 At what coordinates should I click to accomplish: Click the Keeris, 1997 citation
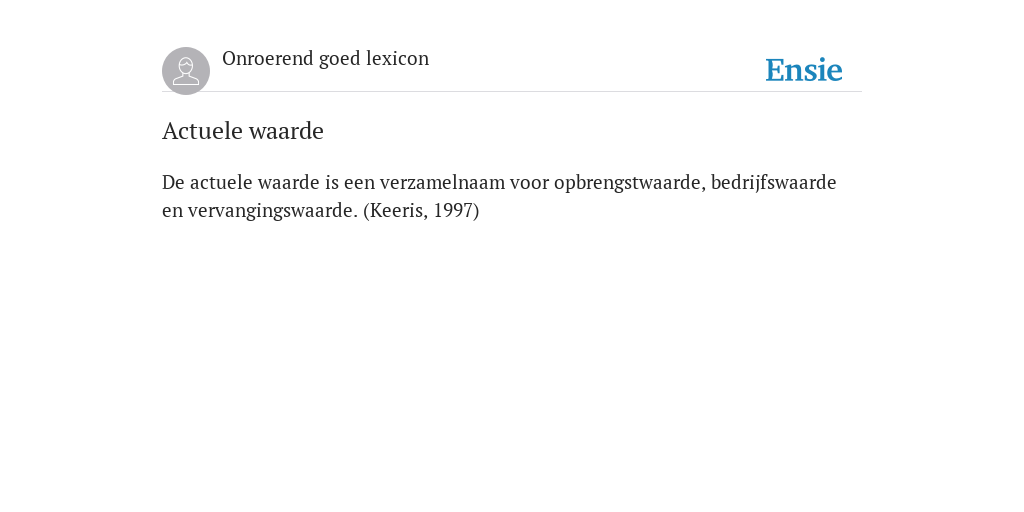[421, 211]
